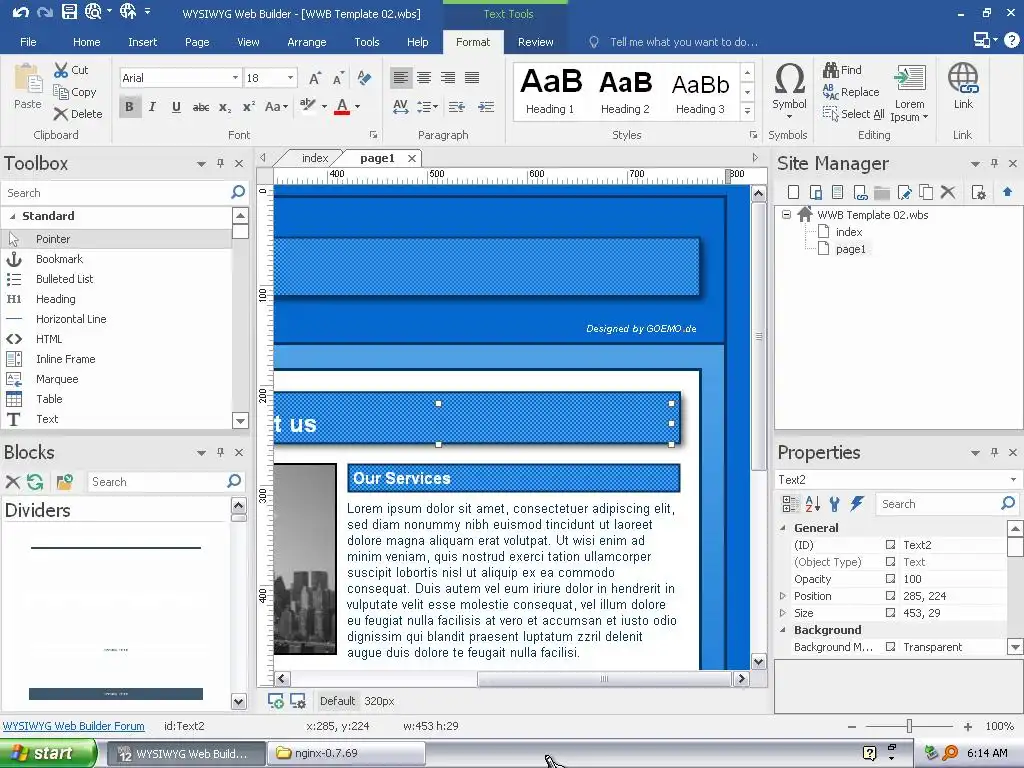Viewport: 1024px width, 768px height.
Task: Apply the Heading 1 style
Action: pos(551,91)
